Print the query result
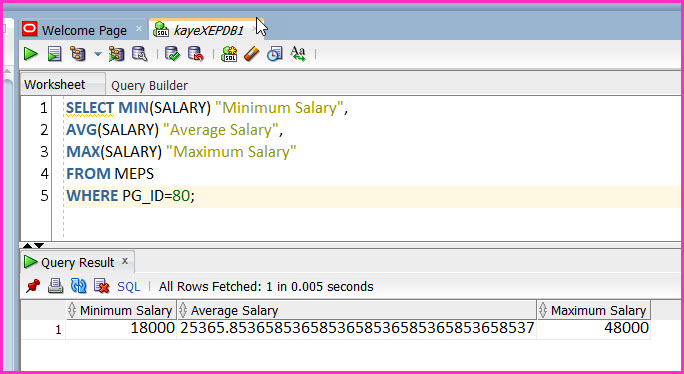 [x=55, y=286]
